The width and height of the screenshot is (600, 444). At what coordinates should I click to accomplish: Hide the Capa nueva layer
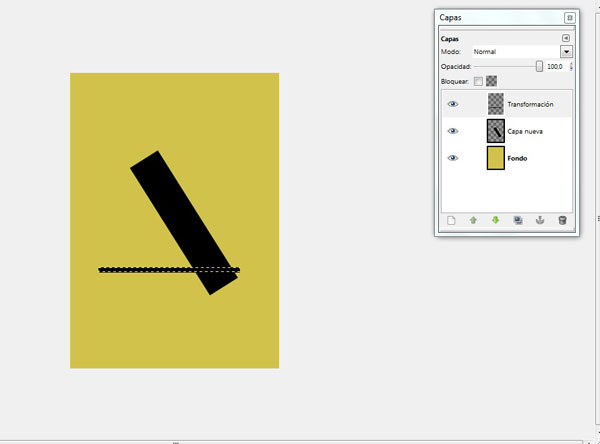click(x=453, y=131)
